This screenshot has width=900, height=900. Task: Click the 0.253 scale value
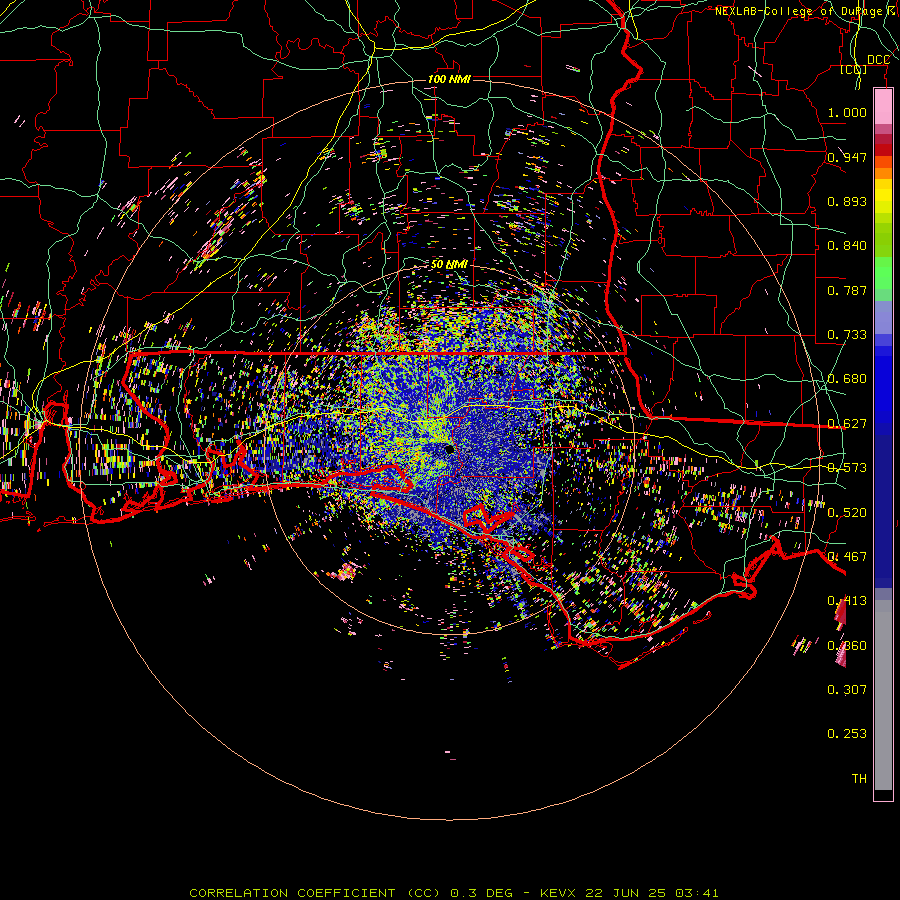pyautogui.click(x=847, y=734)
